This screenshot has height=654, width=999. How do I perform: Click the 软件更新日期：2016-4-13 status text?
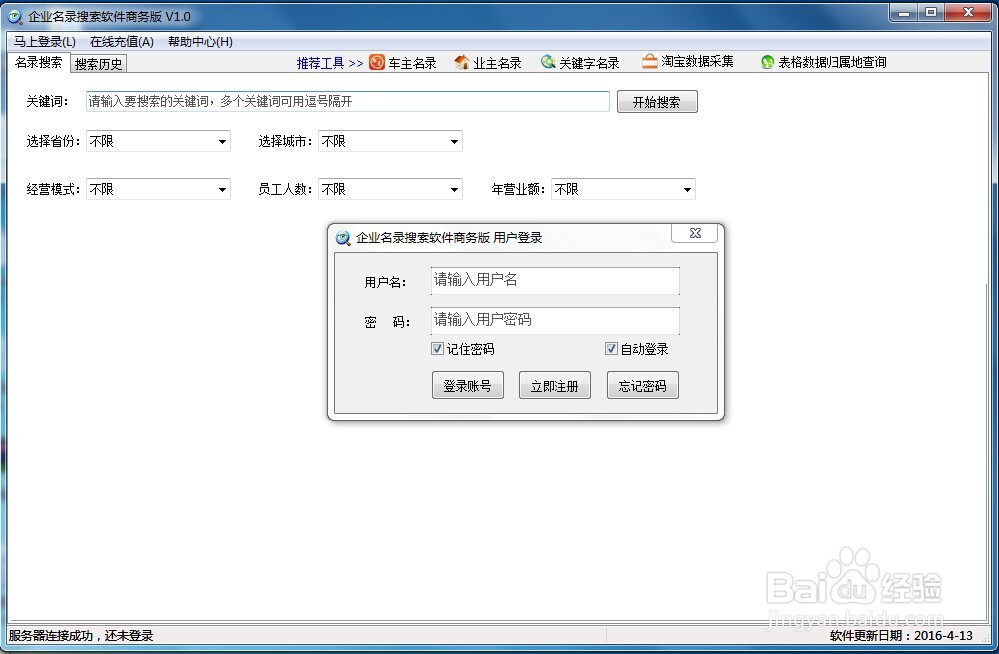[x=901, y=636]
